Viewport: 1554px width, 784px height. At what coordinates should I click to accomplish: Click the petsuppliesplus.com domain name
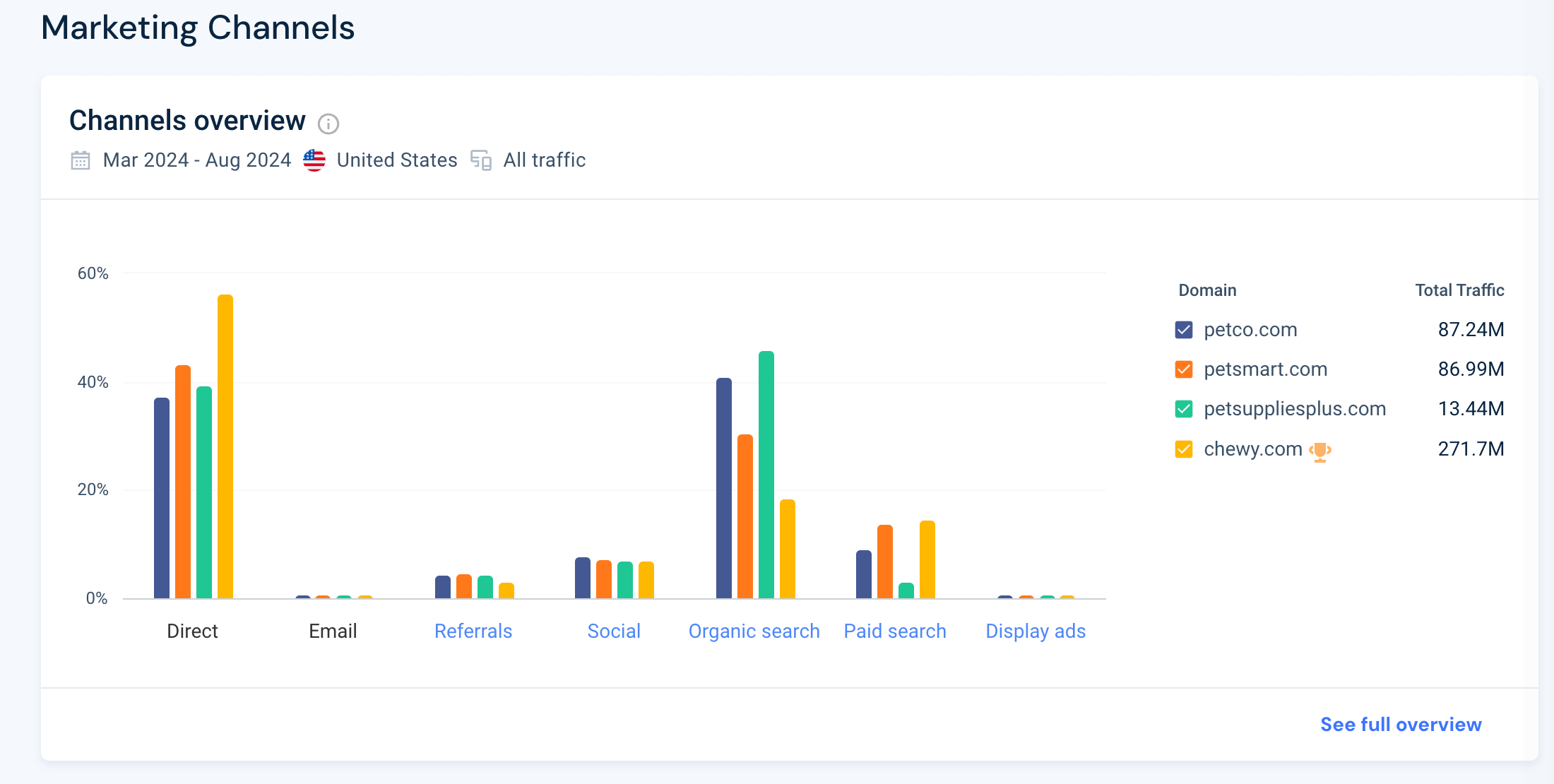(1295, 409)
